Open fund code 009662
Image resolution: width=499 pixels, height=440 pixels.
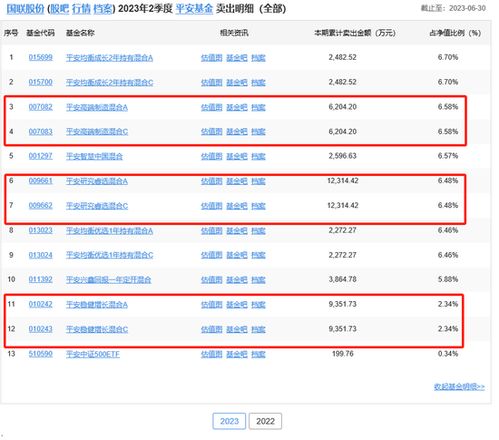click(41, 205)
